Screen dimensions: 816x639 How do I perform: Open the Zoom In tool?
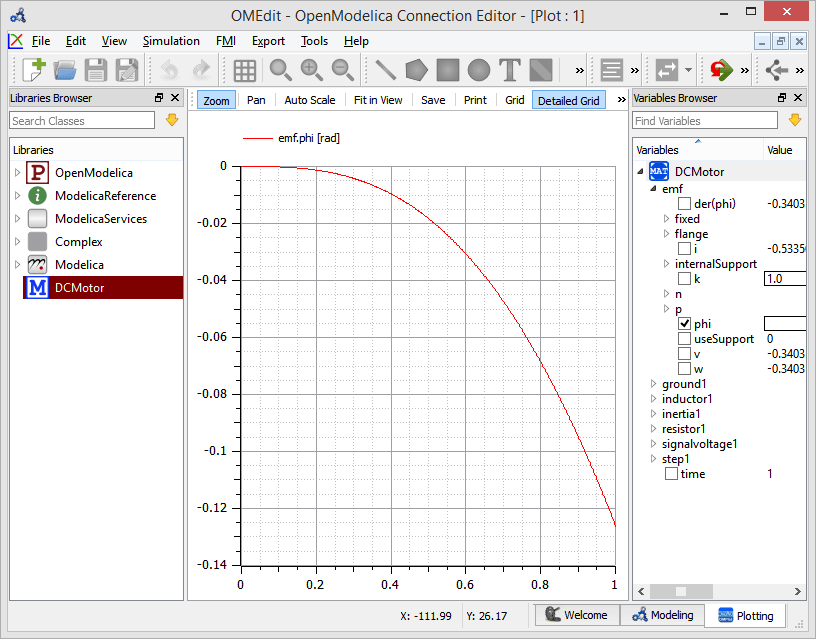(310, 70)
